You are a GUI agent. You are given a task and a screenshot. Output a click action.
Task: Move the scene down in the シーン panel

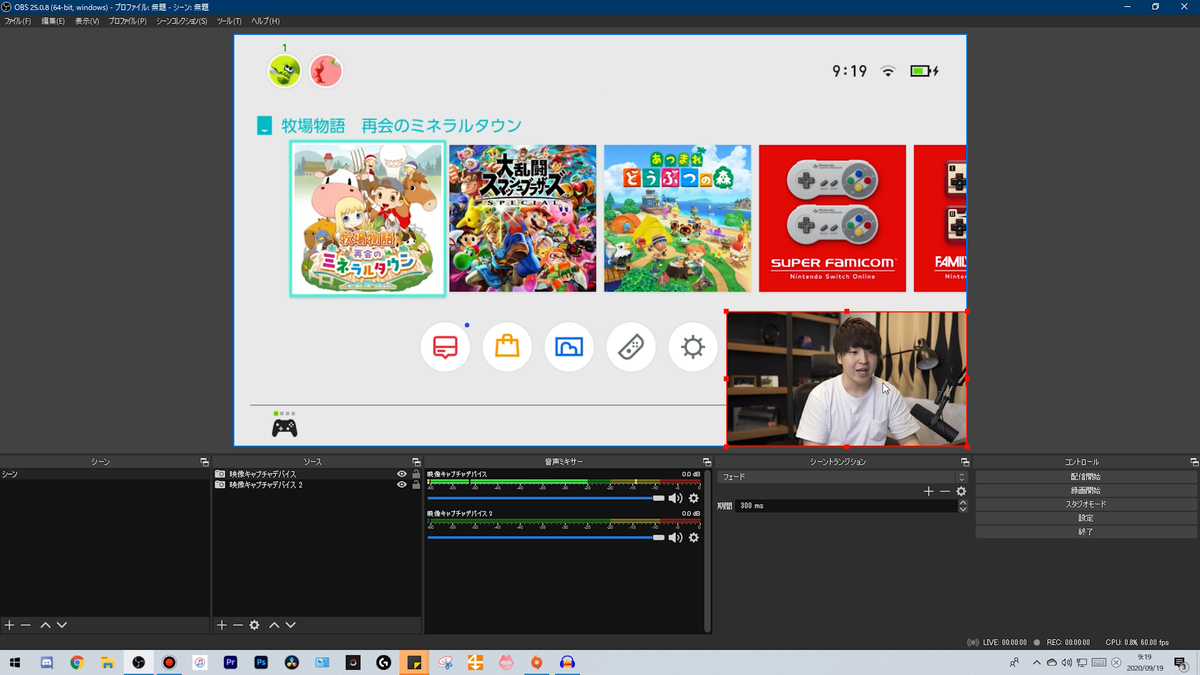[x=62, y=625]
